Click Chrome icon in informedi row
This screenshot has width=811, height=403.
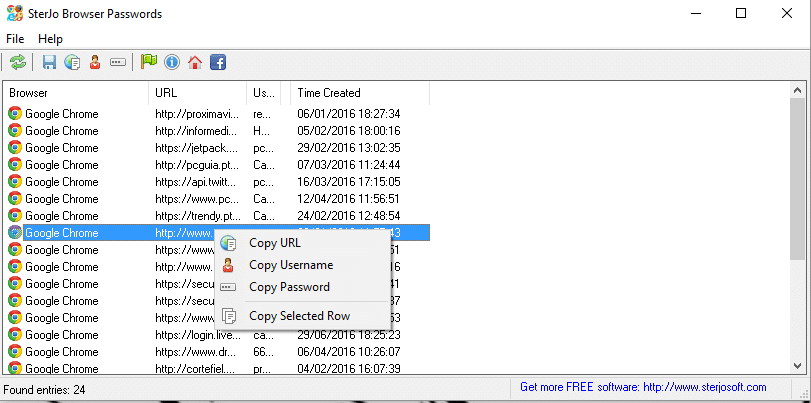pos(15,130)
